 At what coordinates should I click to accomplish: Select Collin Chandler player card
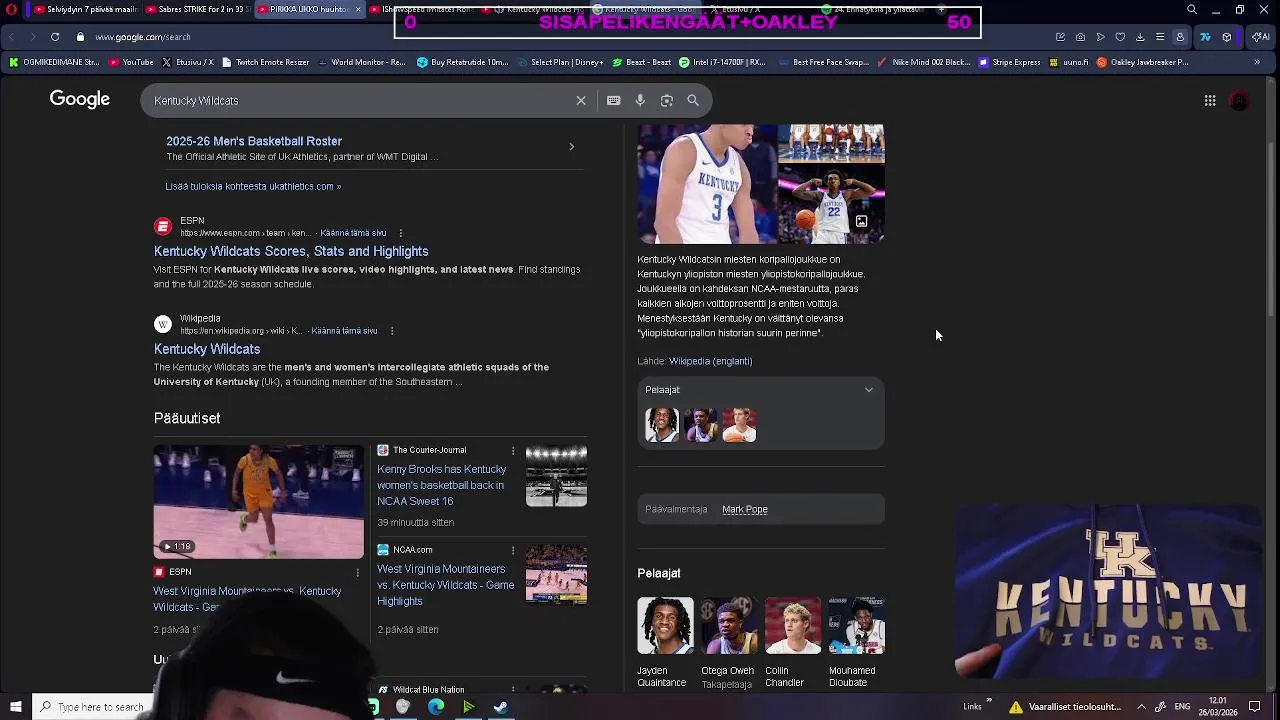point(792,643)
